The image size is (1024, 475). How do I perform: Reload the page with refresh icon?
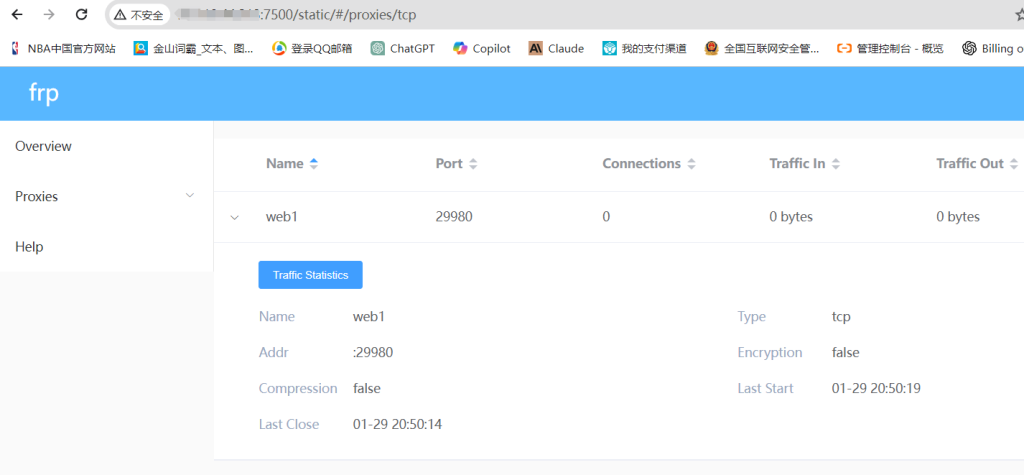point(81,15)
